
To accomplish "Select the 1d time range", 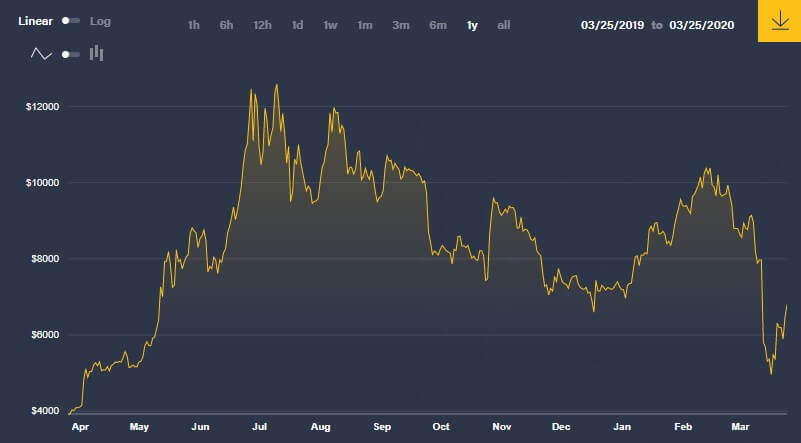I will (x=297, y=25).
